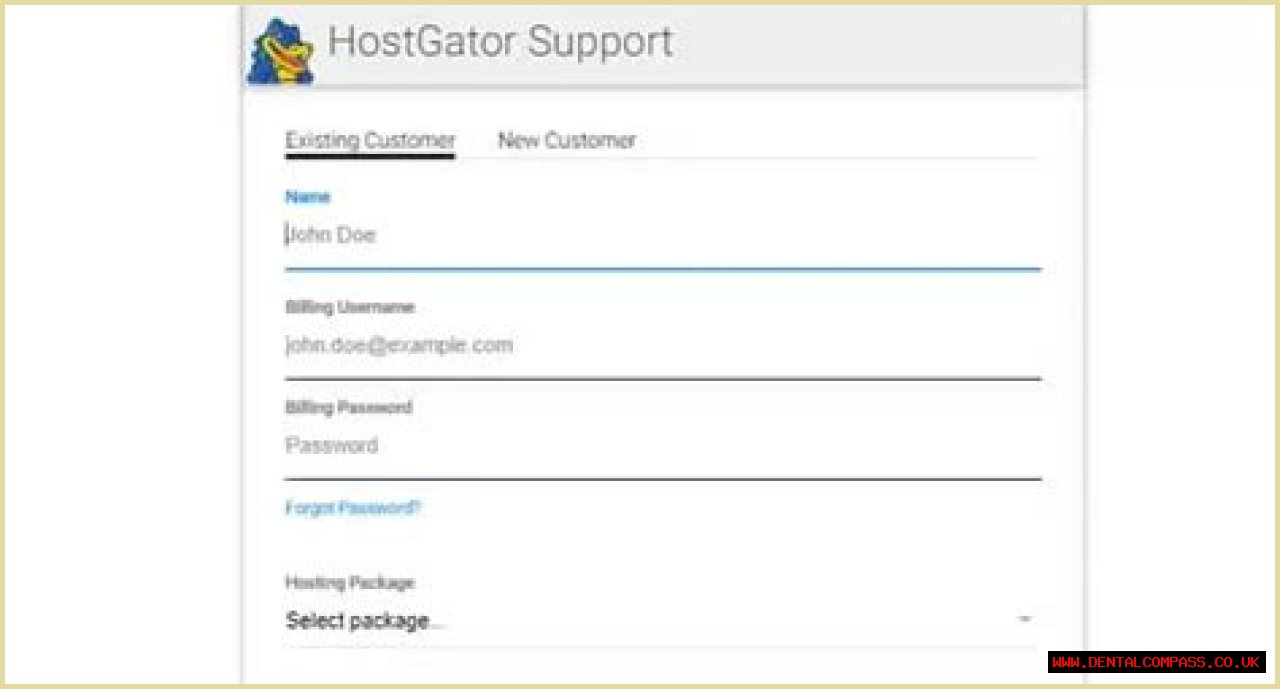The image size is (1280, 689).
Task: Click the John Doe placeholder text
Action: [x=331, y=236]
